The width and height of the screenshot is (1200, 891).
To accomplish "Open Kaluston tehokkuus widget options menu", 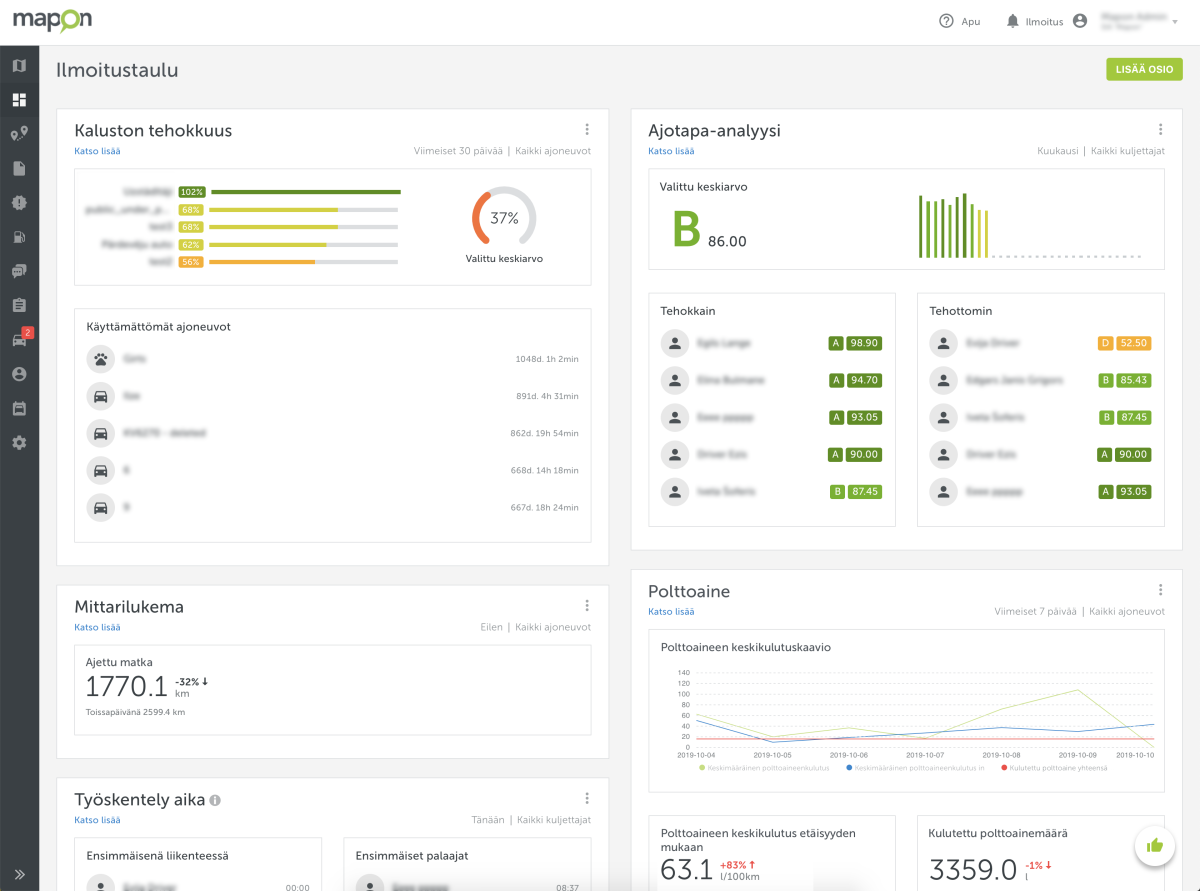I will (x=587, y=130).
